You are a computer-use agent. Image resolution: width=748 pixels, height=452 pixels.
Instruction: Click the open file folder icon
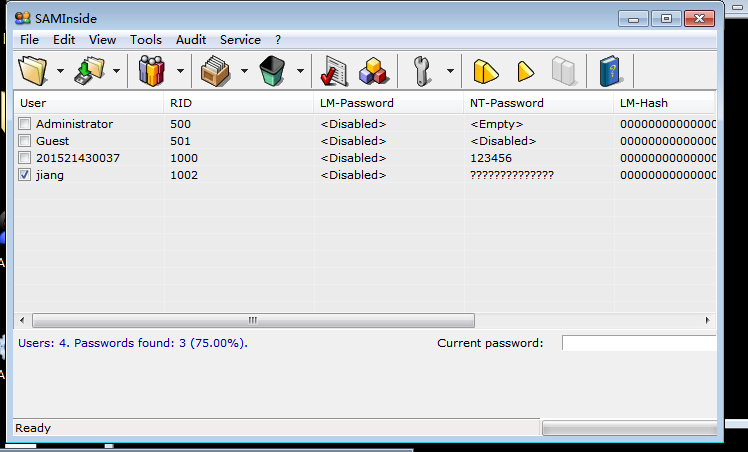tap(33, 71)
